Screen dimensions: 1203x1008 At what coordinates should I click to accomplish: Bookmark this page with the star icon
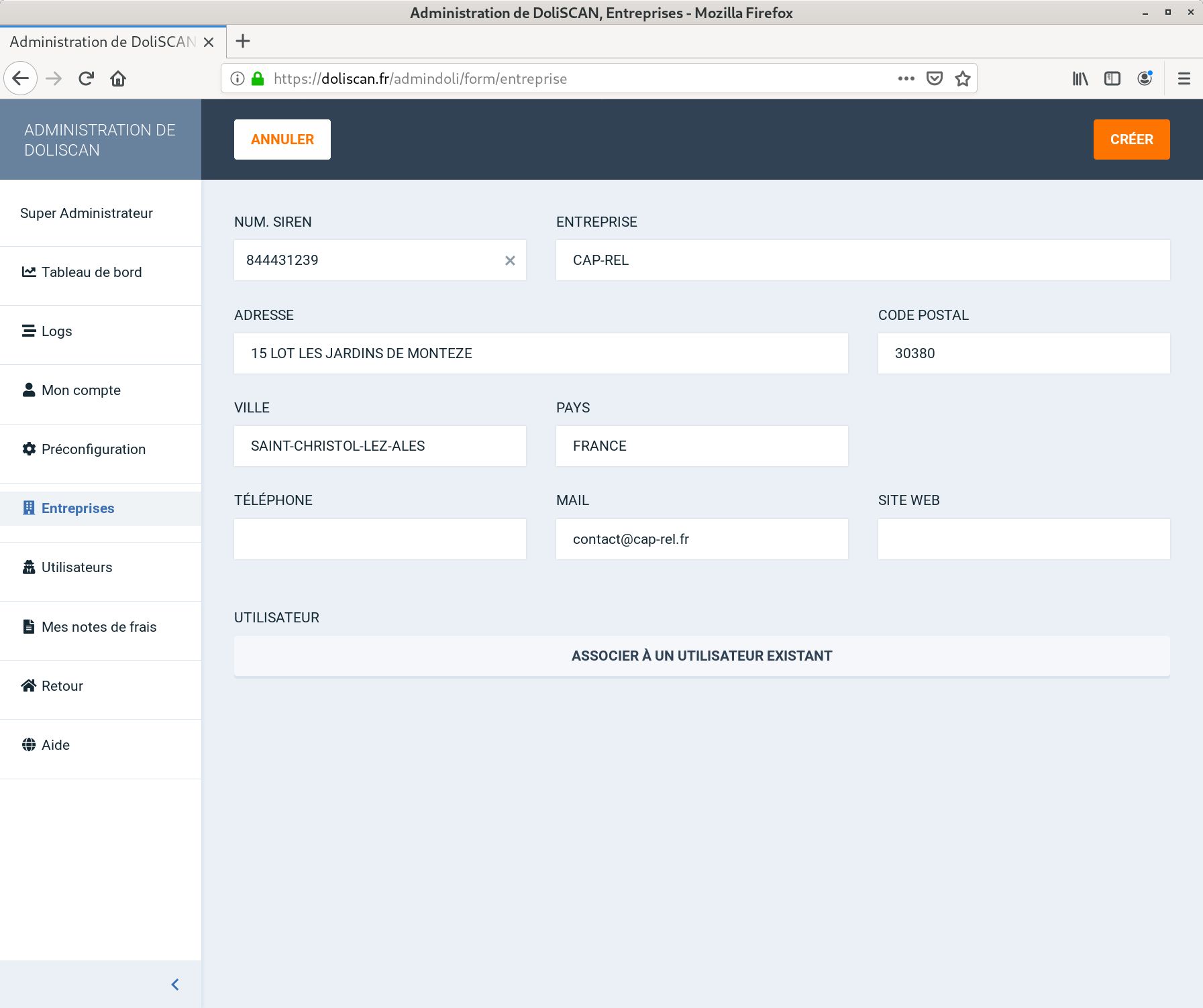pos(963,78)
